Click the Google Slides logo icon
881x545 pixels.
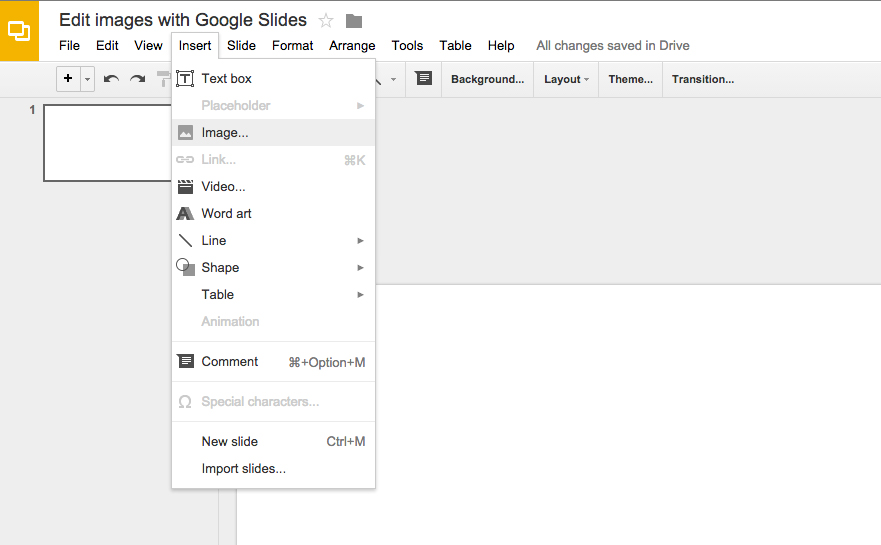click(19, 30)
